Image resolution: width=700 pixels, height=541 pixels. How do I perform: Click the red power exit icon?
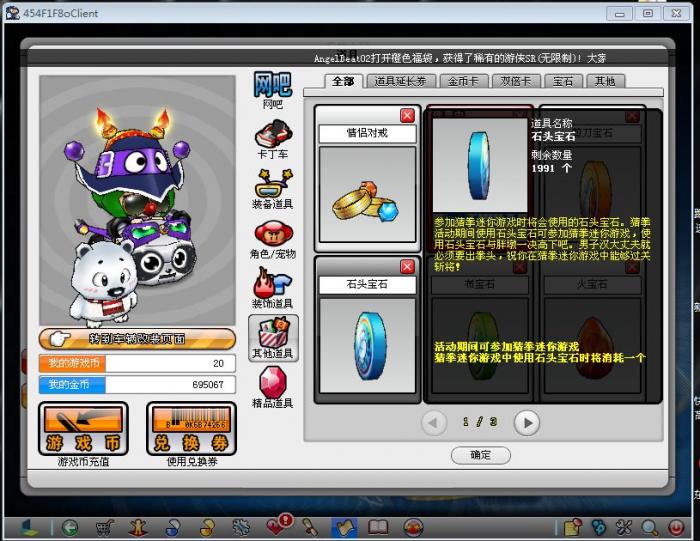coord(676,528)
